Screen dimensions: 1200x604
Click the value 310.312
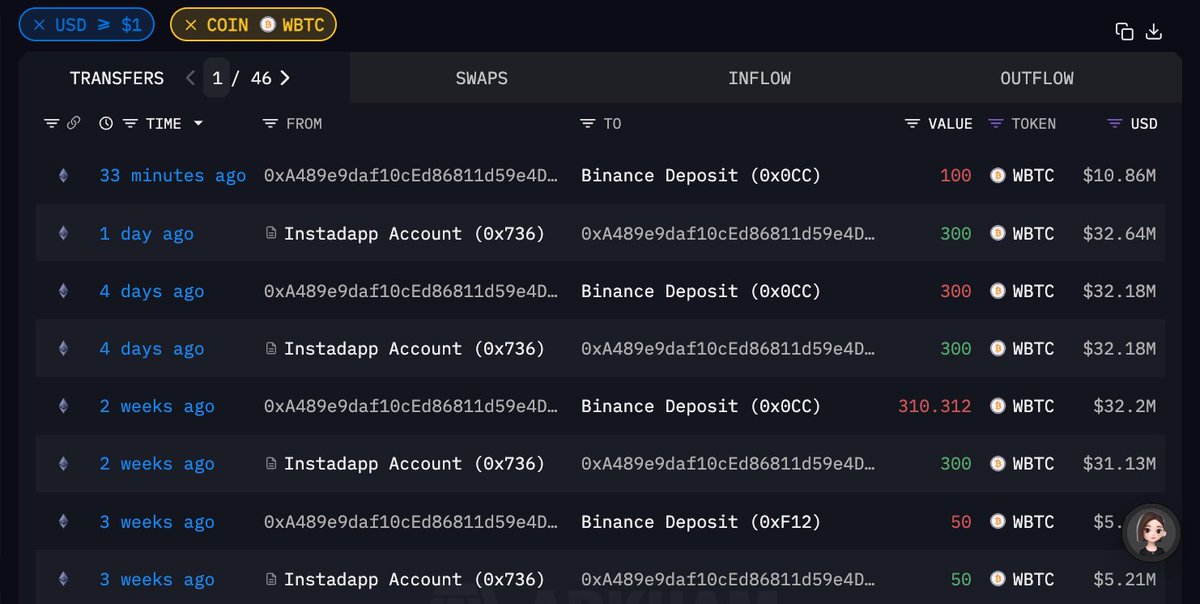935,406
